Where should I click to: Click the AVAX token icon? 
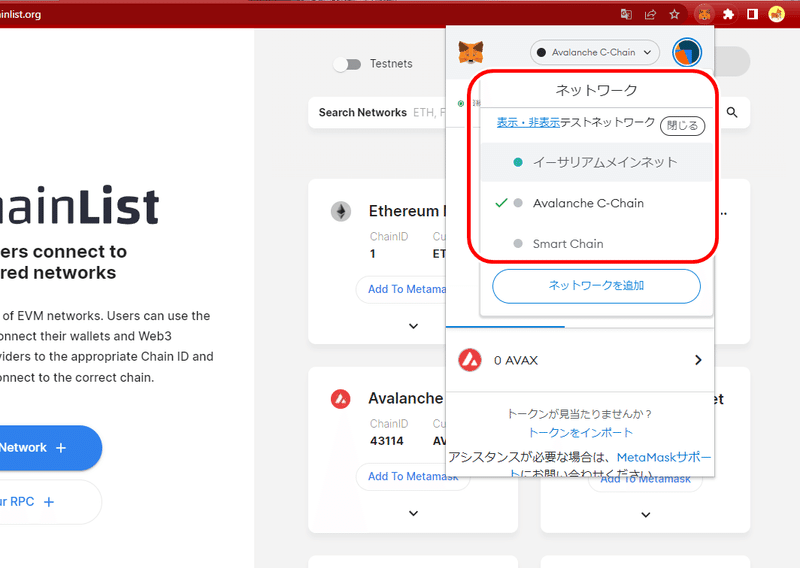tap(470, 360)
